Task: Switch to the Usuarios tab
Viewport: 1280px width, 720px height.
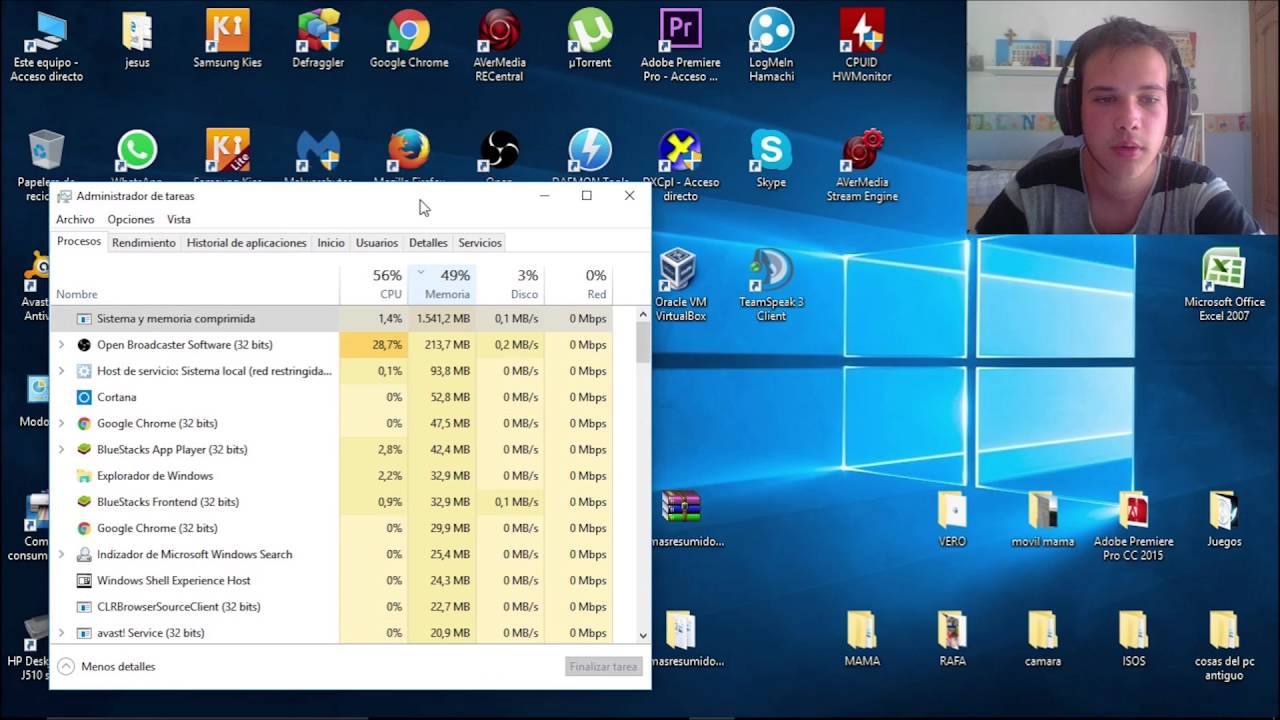Action: [x=377, y=243]
